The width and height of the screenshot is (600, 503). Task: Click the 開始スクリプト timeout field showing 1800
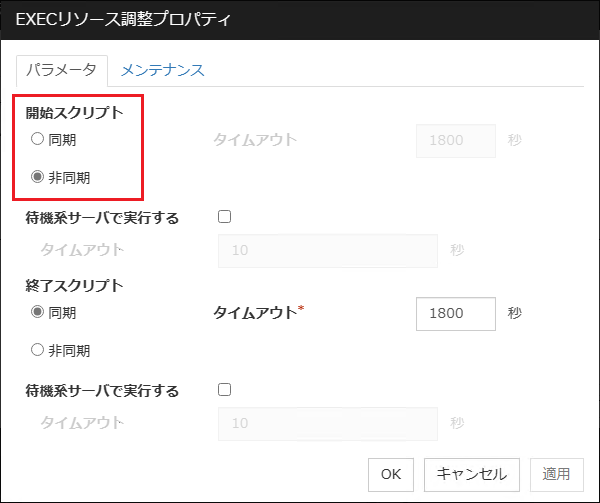tap(455, 140)
